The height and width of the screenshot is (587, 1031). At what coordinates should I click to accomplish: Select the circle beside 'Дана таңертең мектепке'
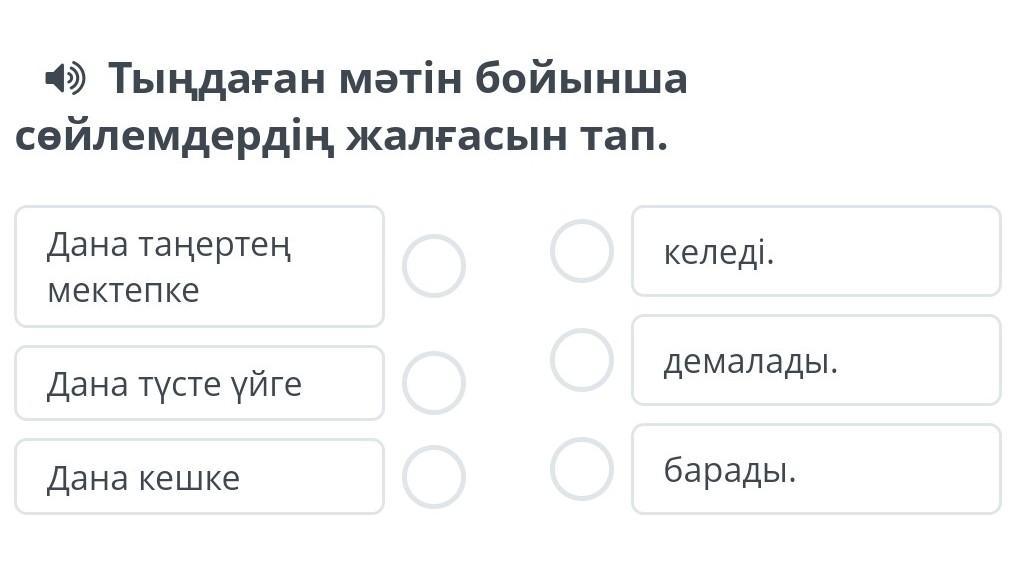(434, 266)
